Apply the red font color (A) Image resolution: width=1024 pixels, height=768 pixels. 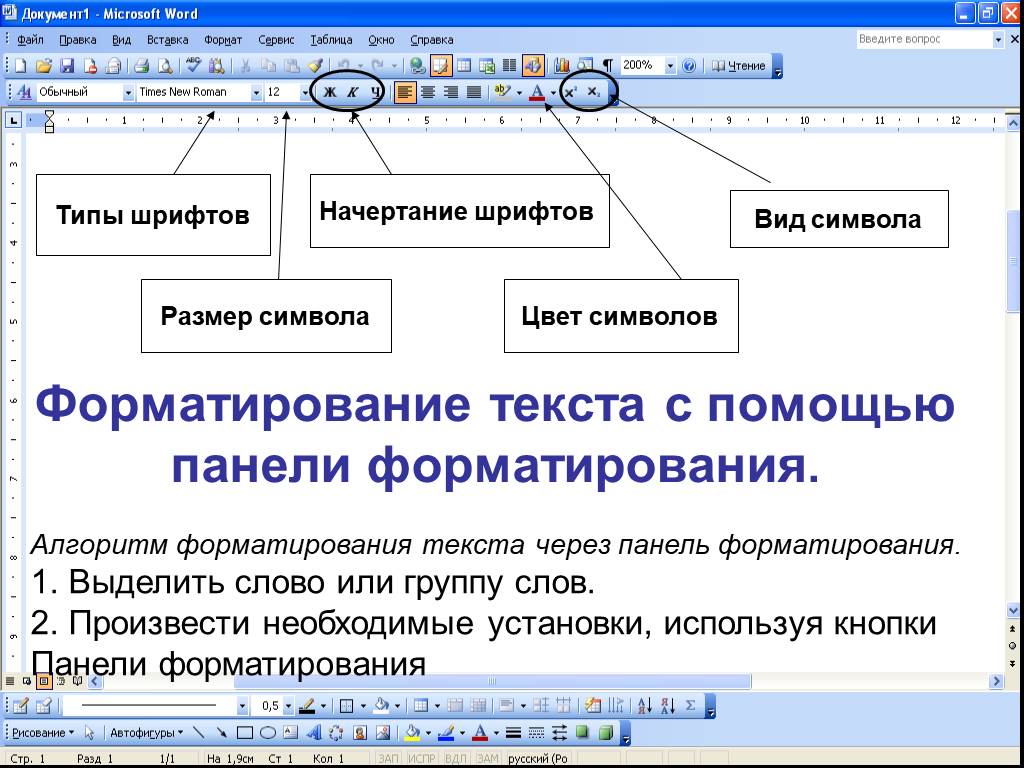click(x=537, y=92)
